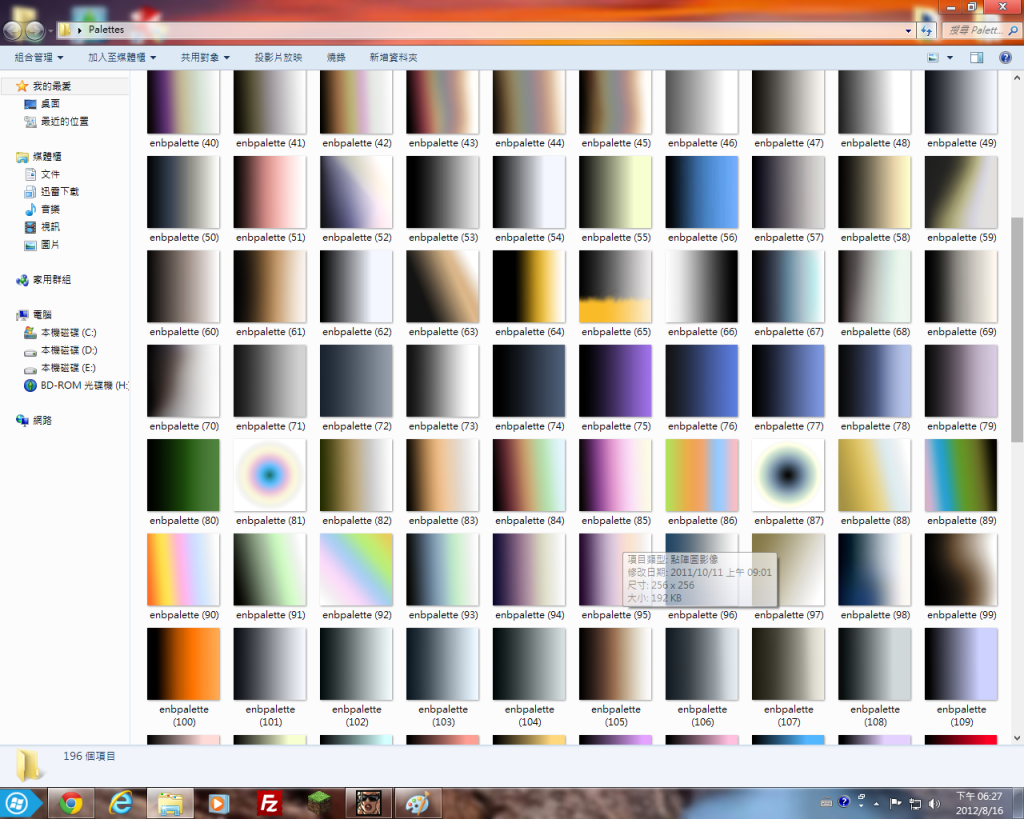1024x819 pixels.
Task: Toggle the preview pane button
Action: click(977, 58)
